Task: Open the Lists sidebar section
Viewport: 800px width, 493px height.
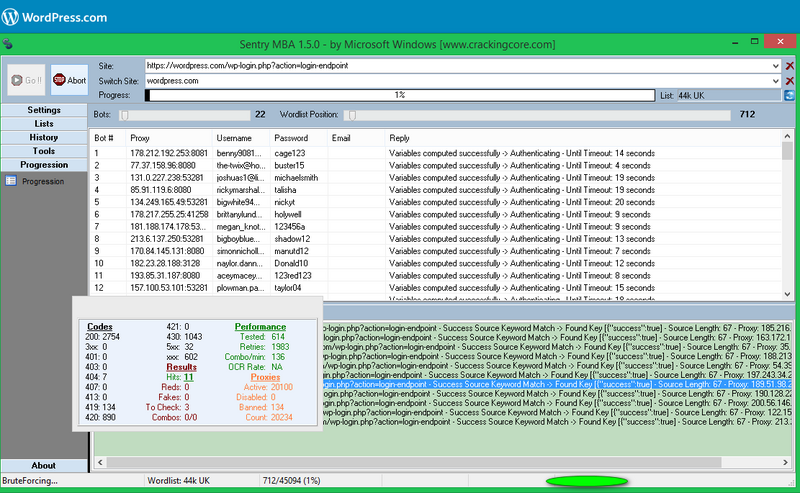Action: 44,124
